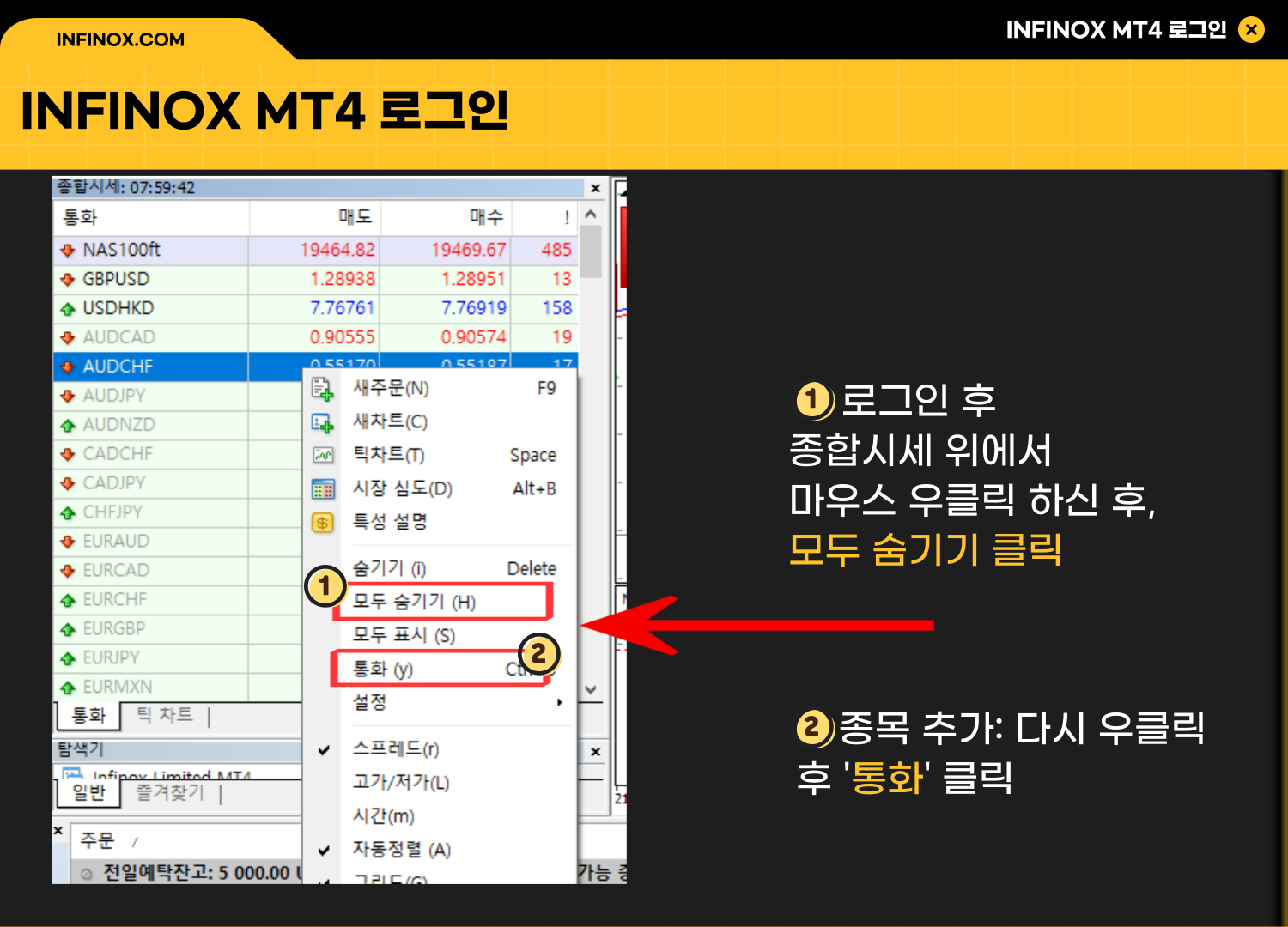Click the EURJPY up arrow icon
Image resolution: width=1288 pixels, height=927 pixels.
click(68, 659)
